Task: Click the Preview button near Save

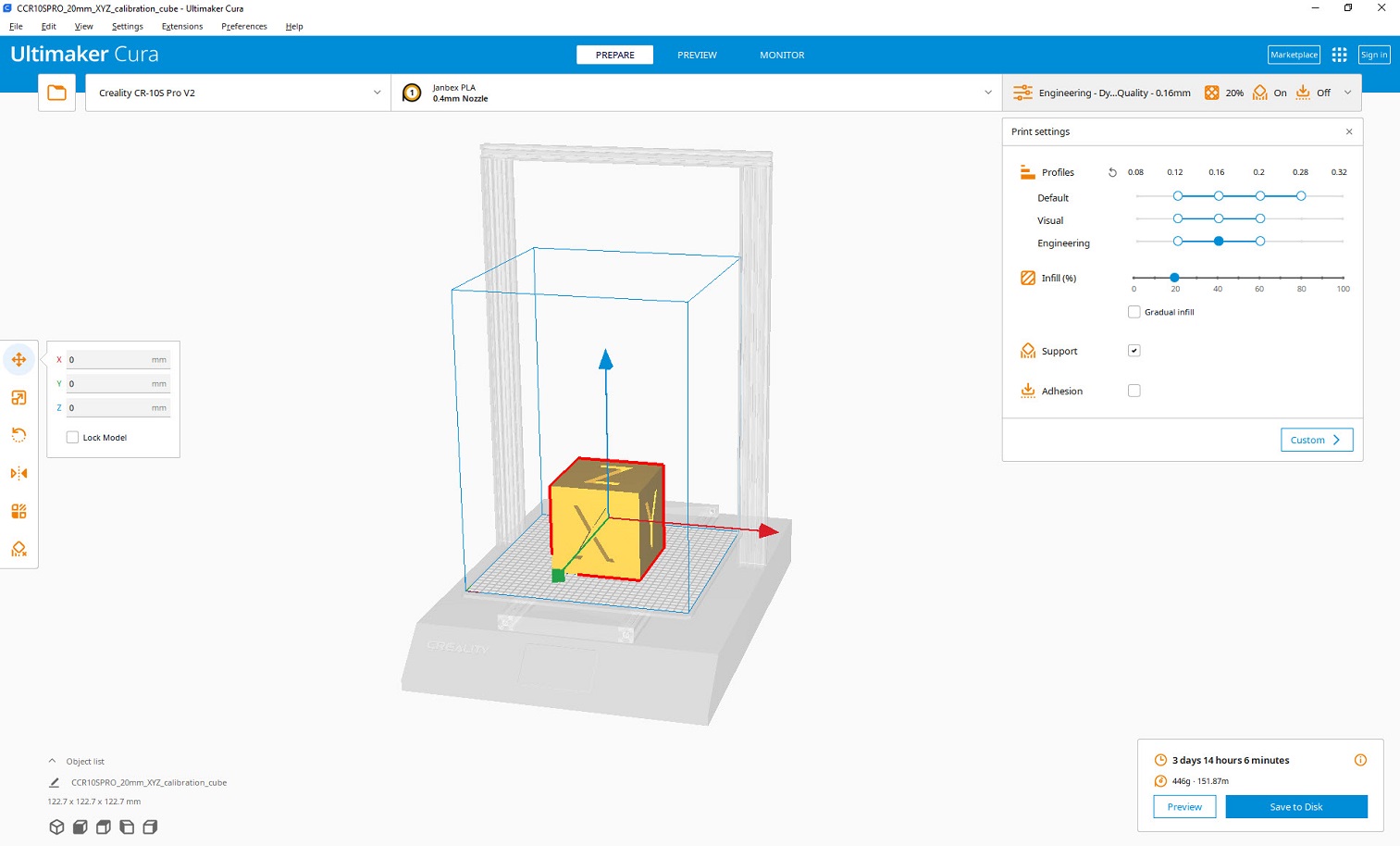Action: pyautogui.click(x=1184, y=806)
